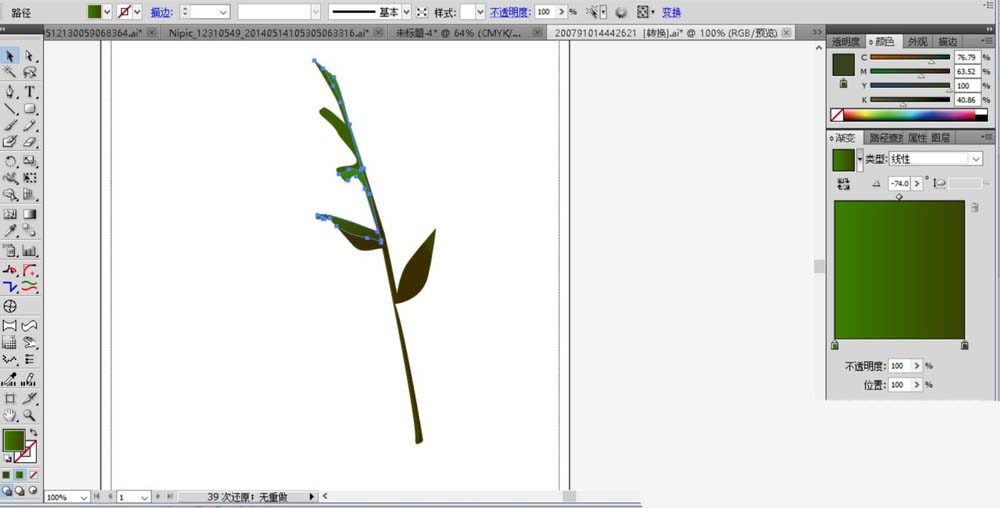This screenshot has width=1000, height=508.
Task: Open stroke color dropdown in control bar
Action: [137, 11]
